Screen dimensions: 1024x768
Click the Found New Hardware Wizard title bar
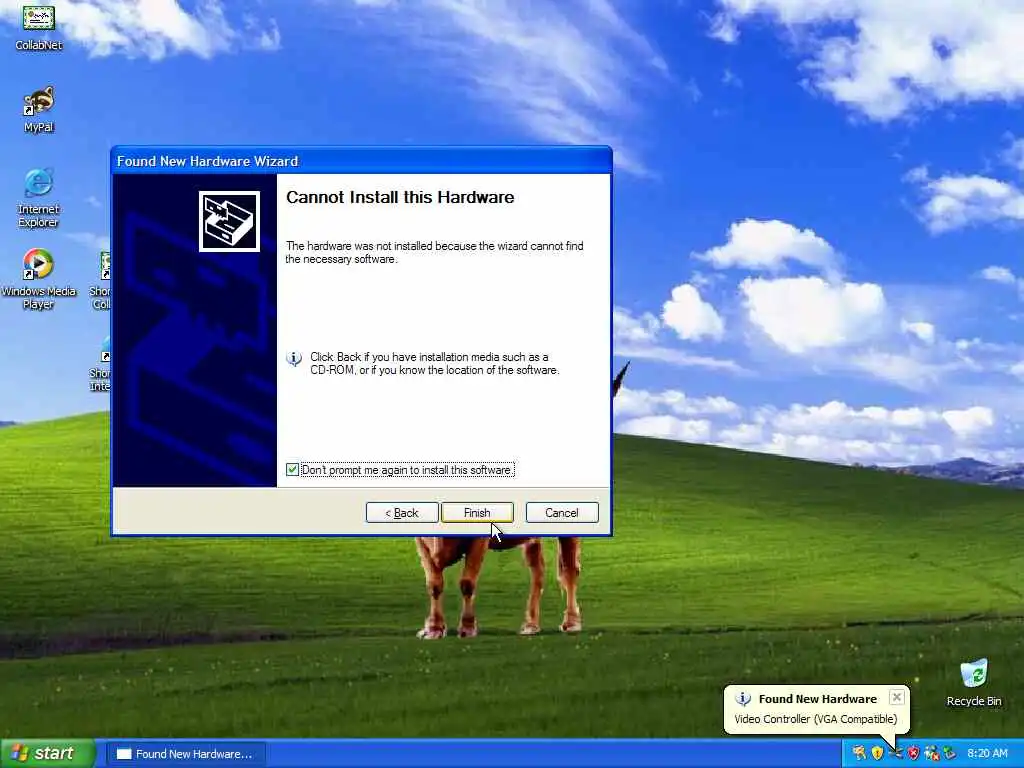(x=361, y=161)
